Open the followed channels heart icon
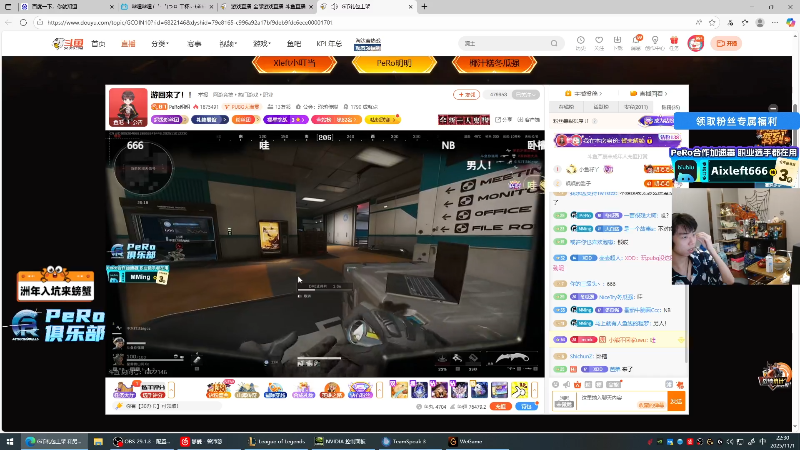The width and height of the screenshot is (800, 450). (599, 40)
